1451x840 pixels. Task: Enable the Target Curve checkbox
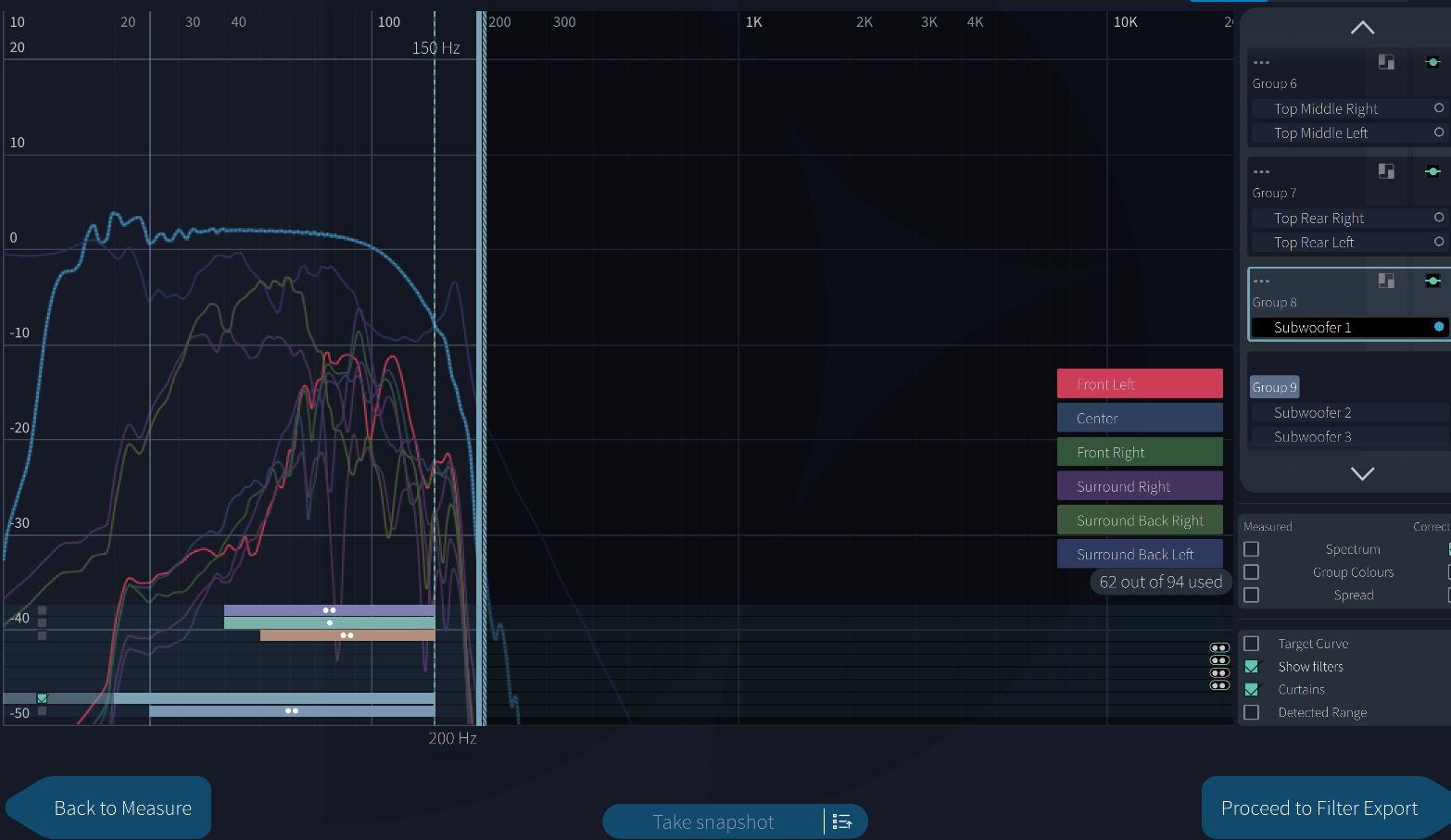(x=1252, y=644)
